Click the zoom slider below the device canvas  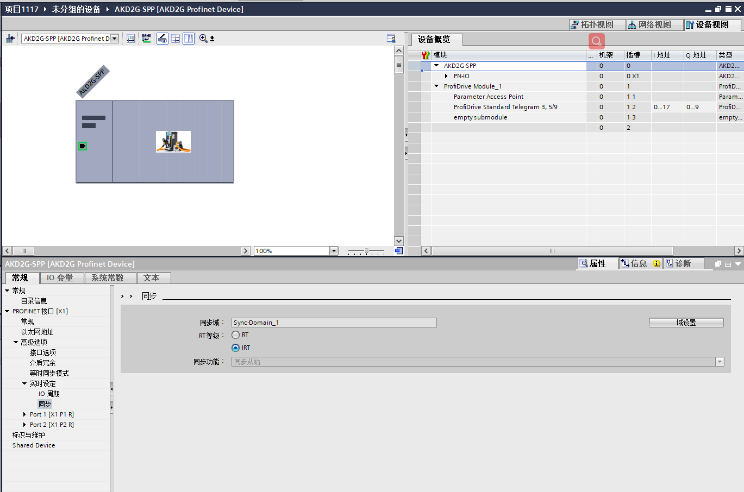tap(366, 251)
